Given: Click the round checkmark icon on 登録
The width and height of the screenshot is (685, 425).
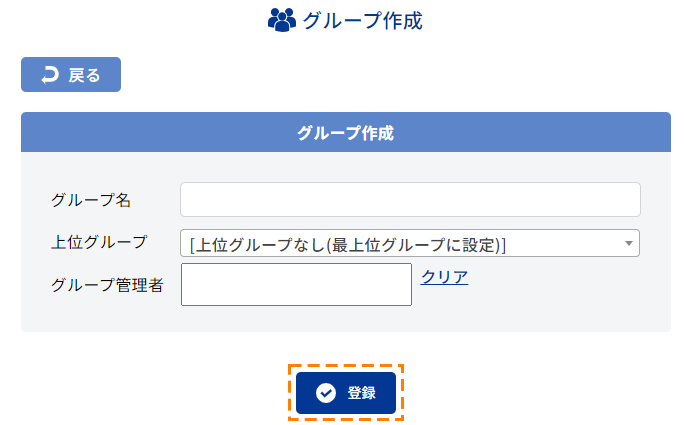Looking at the screenshot, I should [326, 393].
